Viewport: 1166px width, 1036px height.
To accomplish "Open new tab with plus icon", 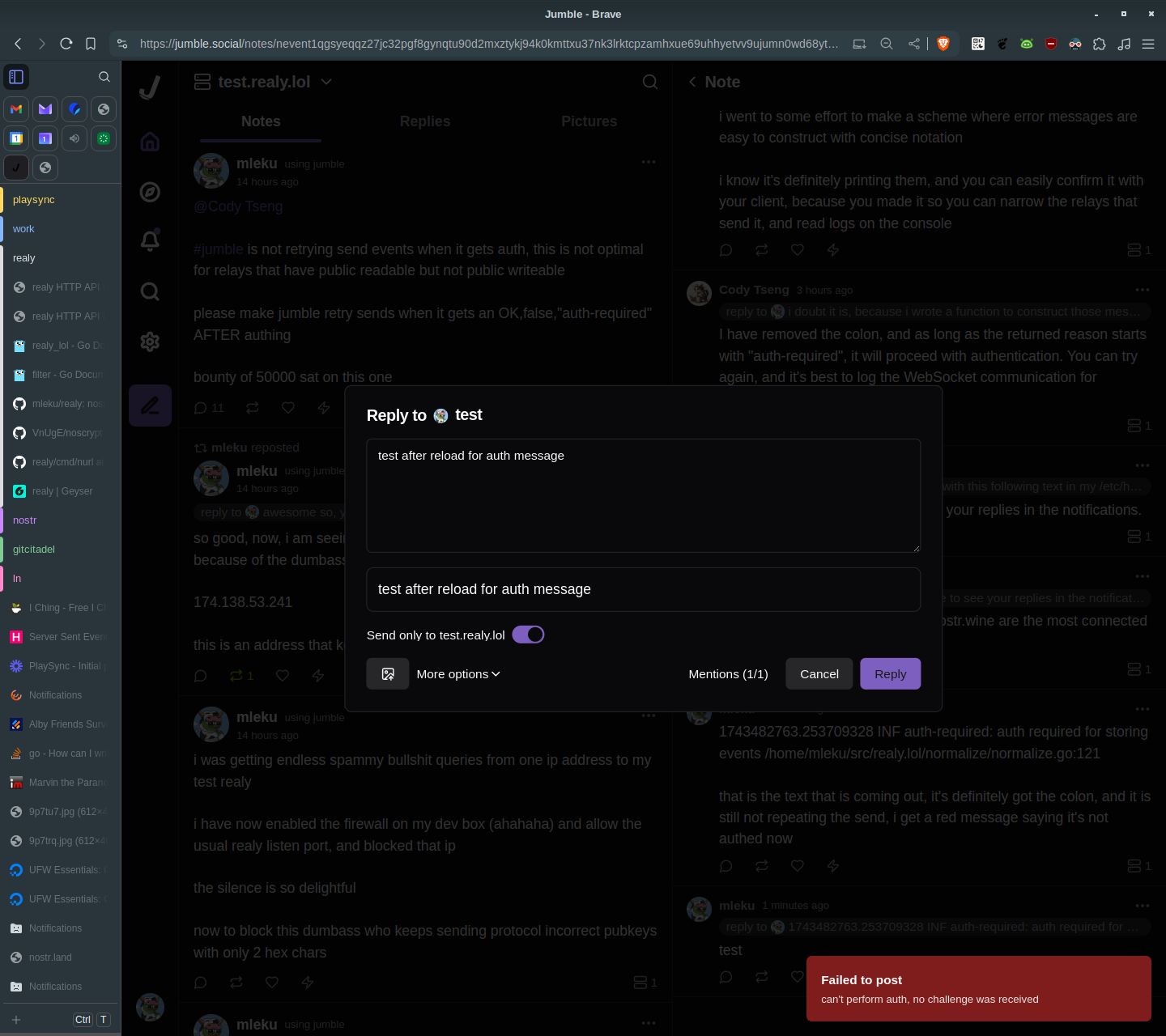I will tap(16, 1020).
